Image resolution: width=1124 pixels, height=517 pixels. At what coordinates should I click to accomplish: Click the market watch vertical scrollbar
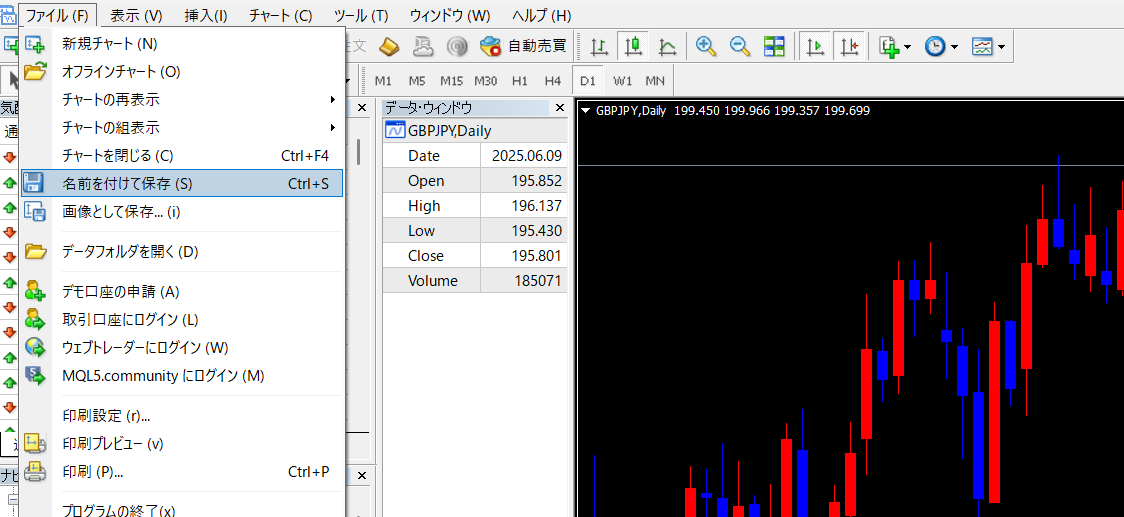[358, 152]
